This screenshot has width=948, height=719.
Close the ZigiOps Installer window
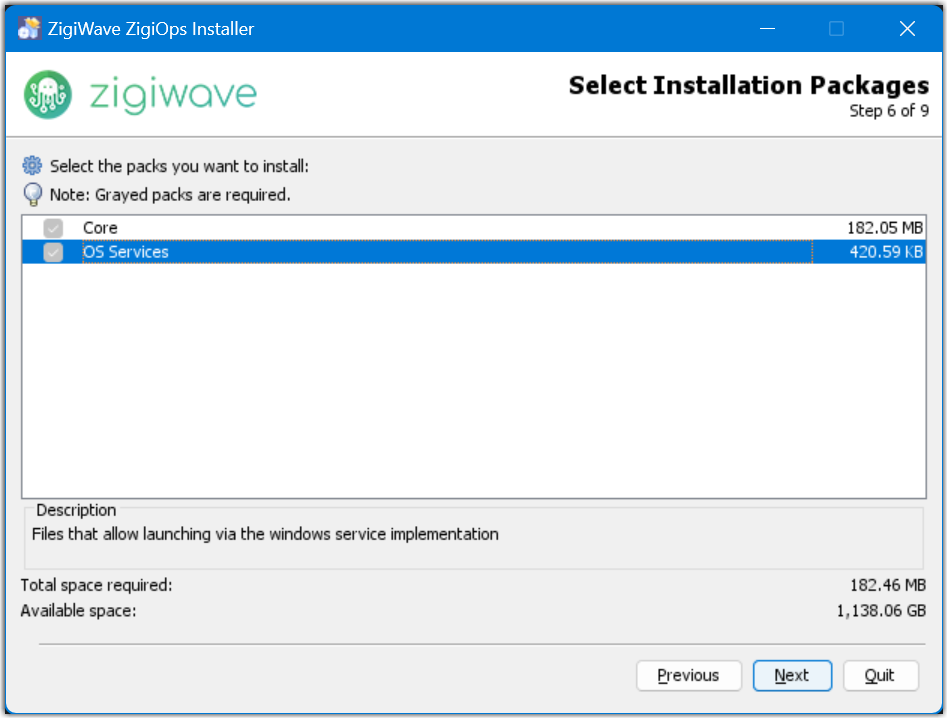(907, 29)
